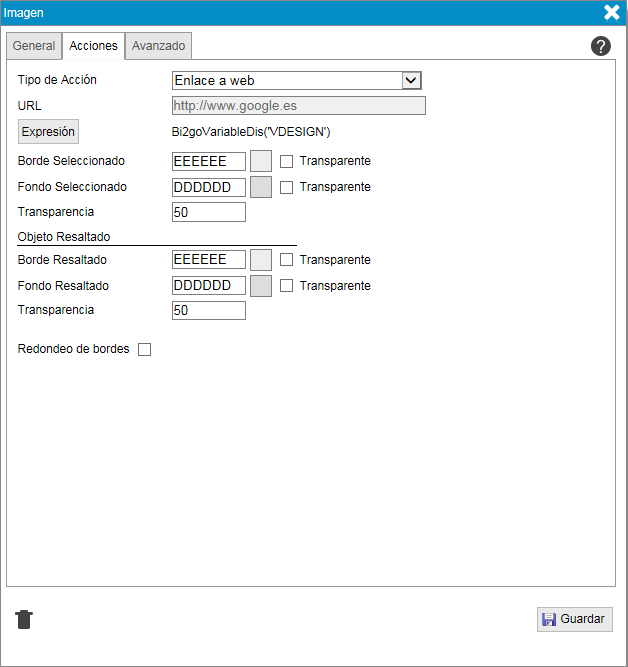
Task: Close the Imagen dialog window
Action: [612, 13]
